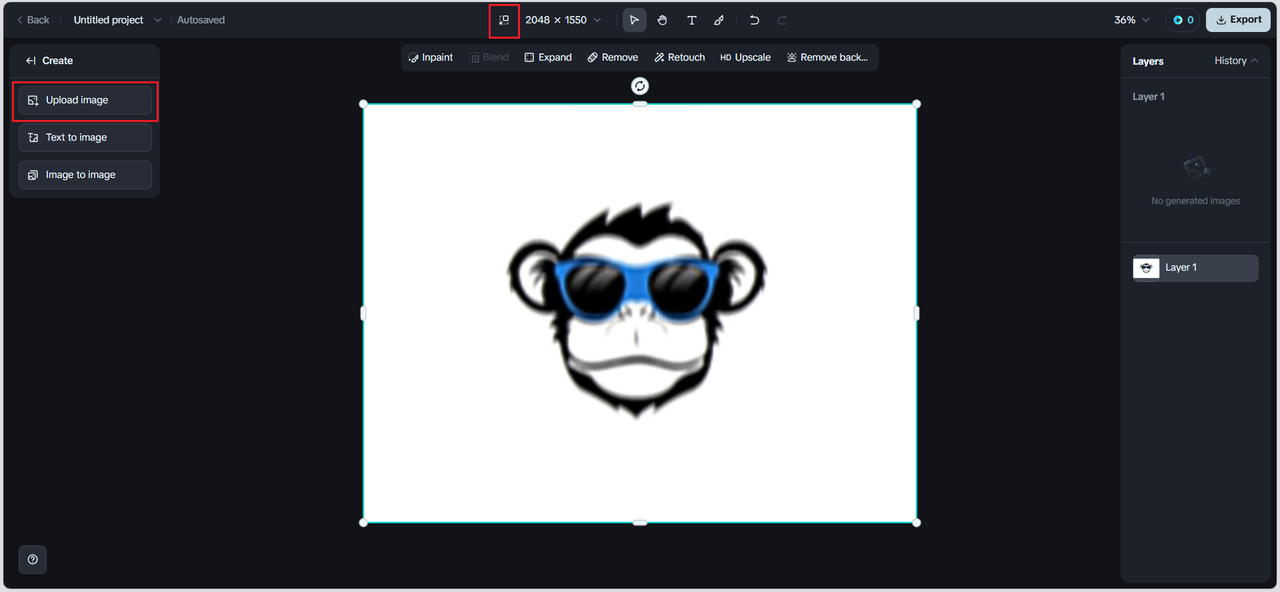Open the 2048 × 1550 canvas size dropdown
The width and height of the screenshot is (1280, 592).
pos(563,20)
